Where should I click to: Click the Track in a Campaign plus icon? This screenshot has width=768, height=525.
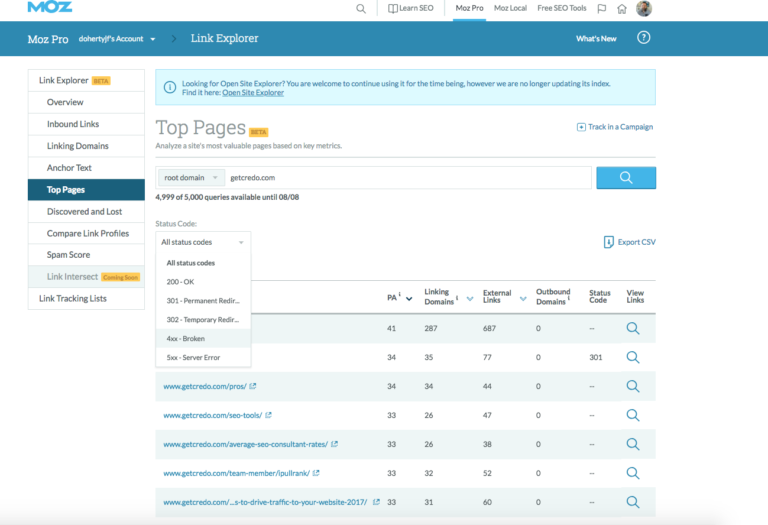(581, 127)
